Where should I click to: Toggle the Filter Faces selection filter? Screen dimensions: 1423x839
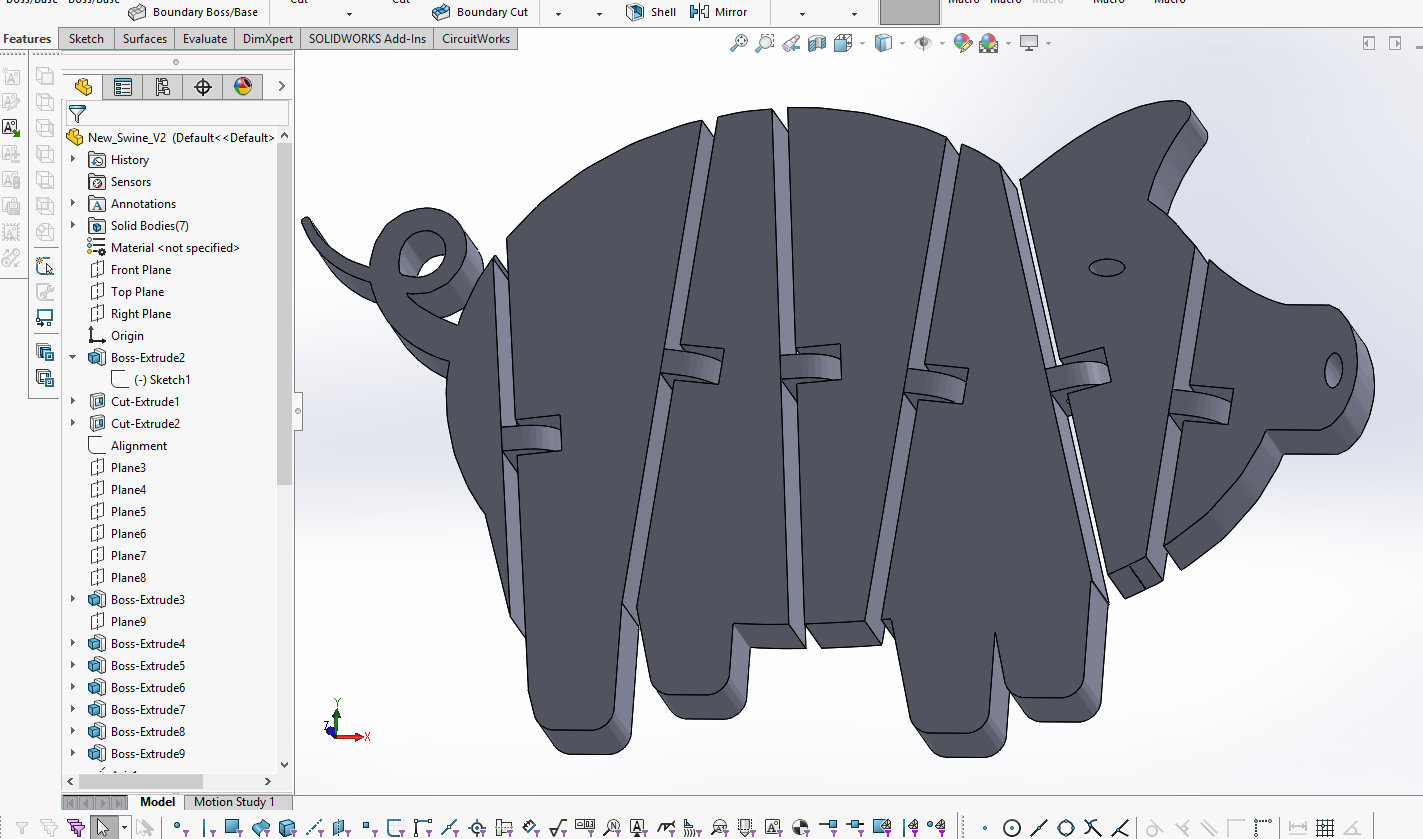click(x=232, y=827)
